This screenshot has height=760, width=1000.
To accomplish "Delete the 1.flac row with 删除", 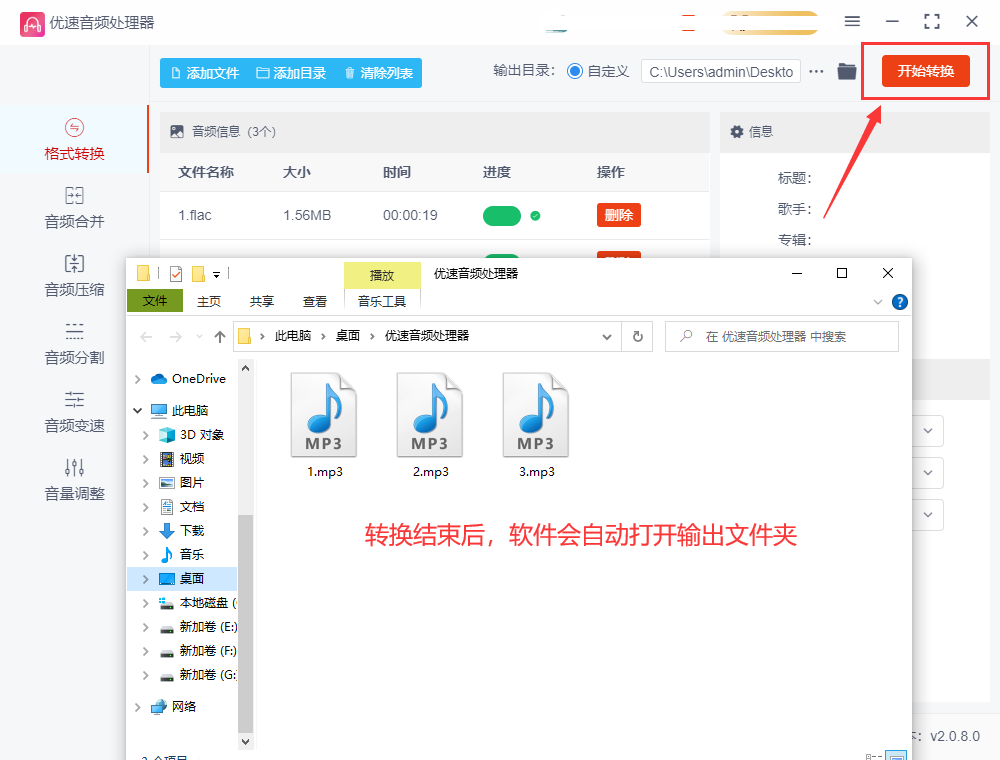I will (619, 215).
